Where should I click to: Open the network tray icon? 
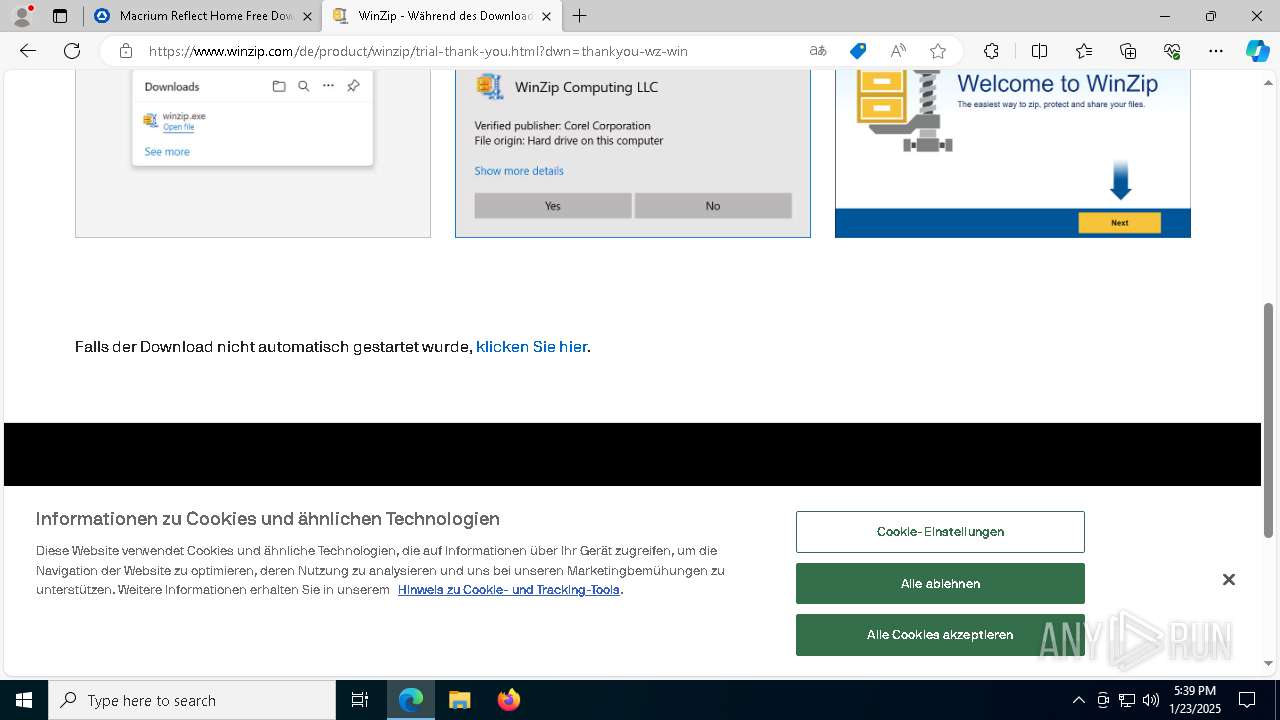pos(1127,700)
